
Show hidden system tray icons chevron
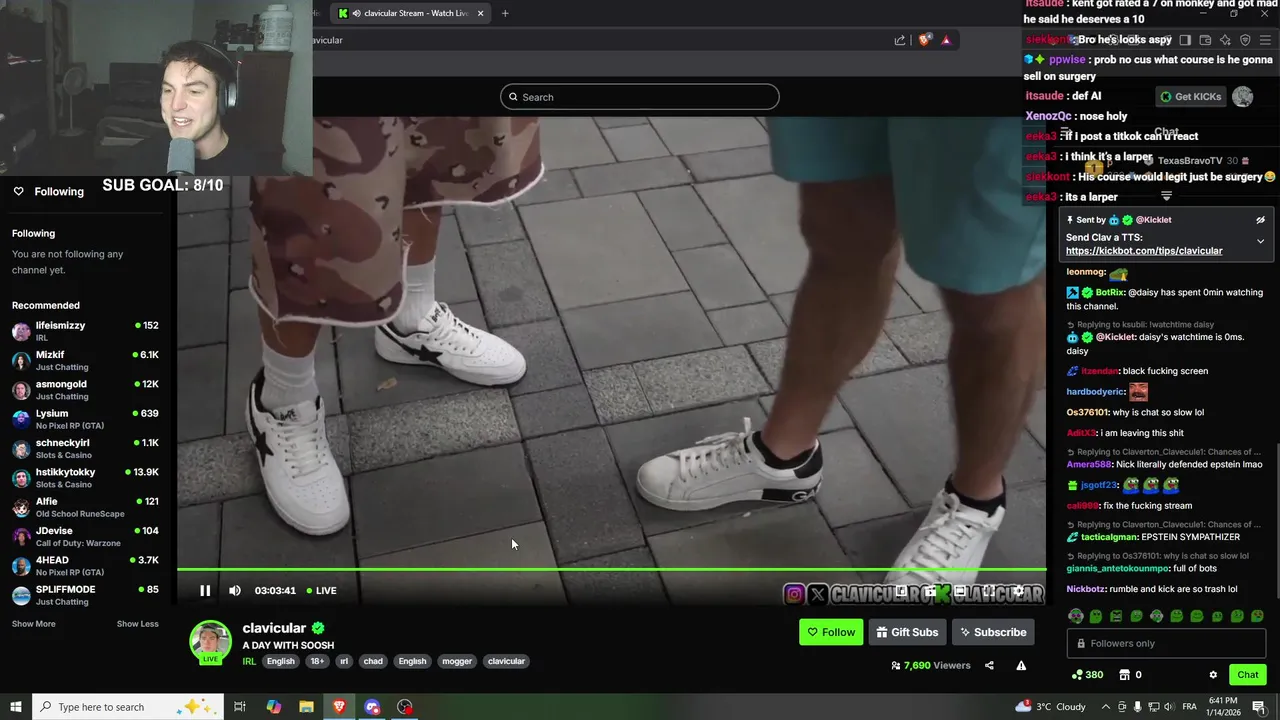pos(1106,707)
